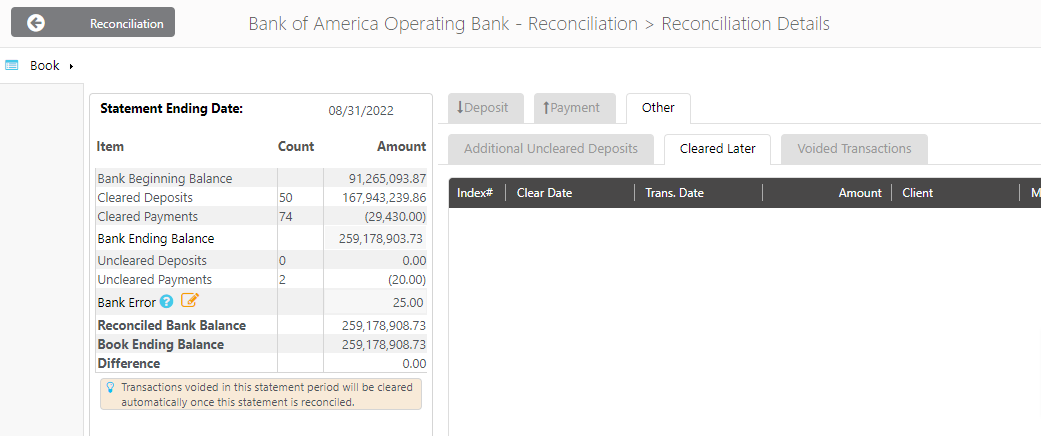Sort by the Client column header
This screenshot has width=1041, height=436.
coord(917,193)
